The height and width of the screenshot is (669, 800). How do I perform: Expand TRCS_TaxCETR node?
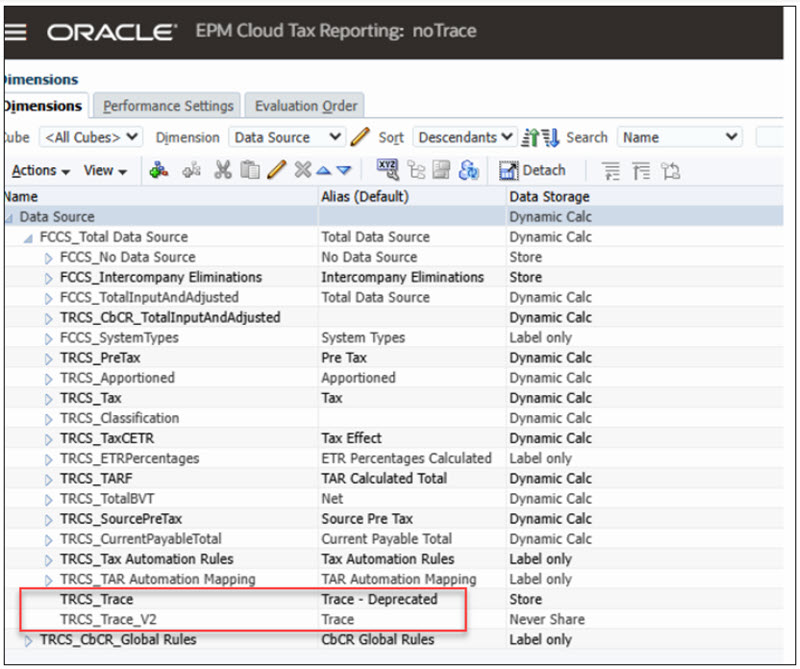(x=48, y=439)
